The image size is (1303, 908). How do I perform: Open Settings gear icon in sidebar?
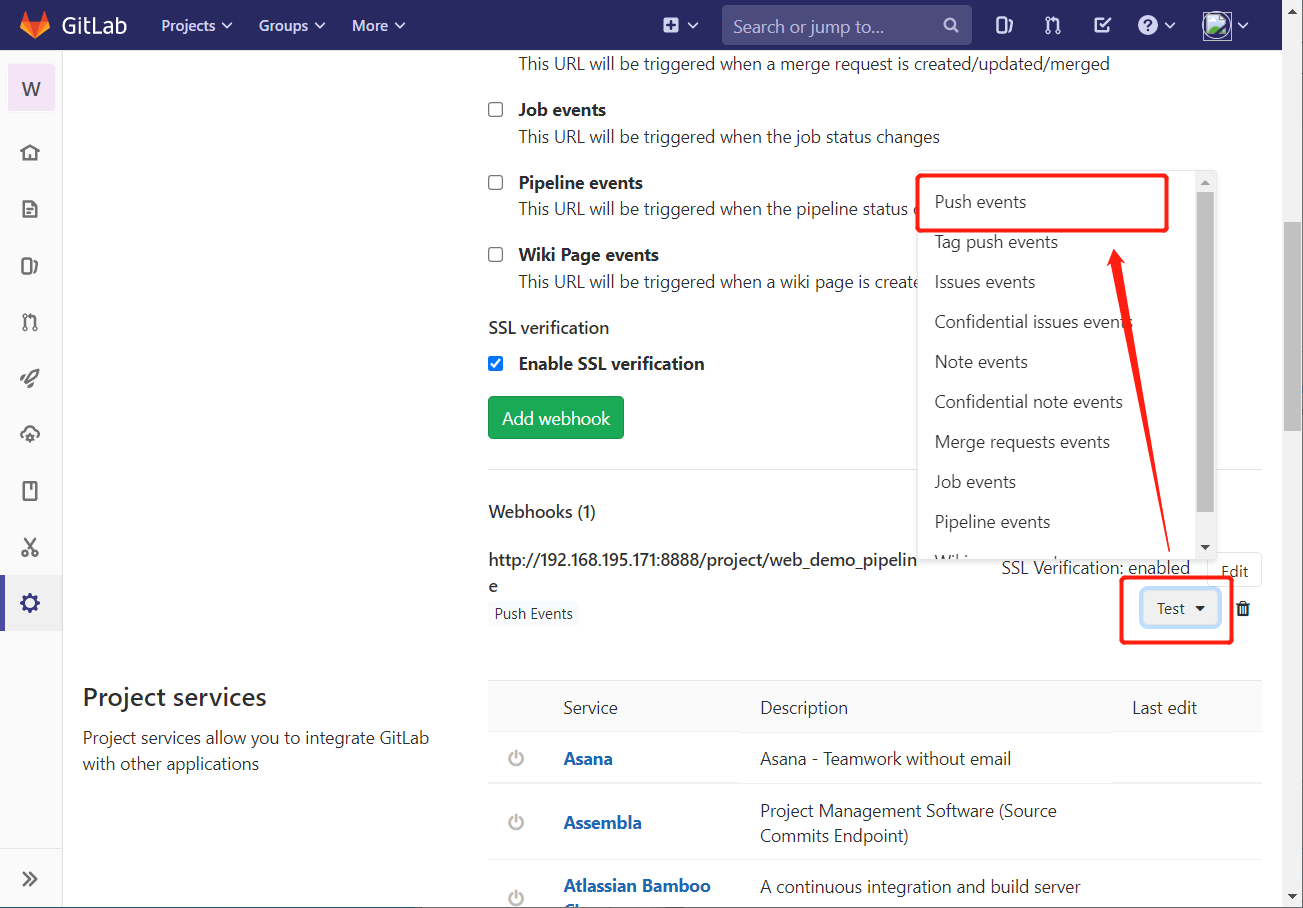(30, 603)
